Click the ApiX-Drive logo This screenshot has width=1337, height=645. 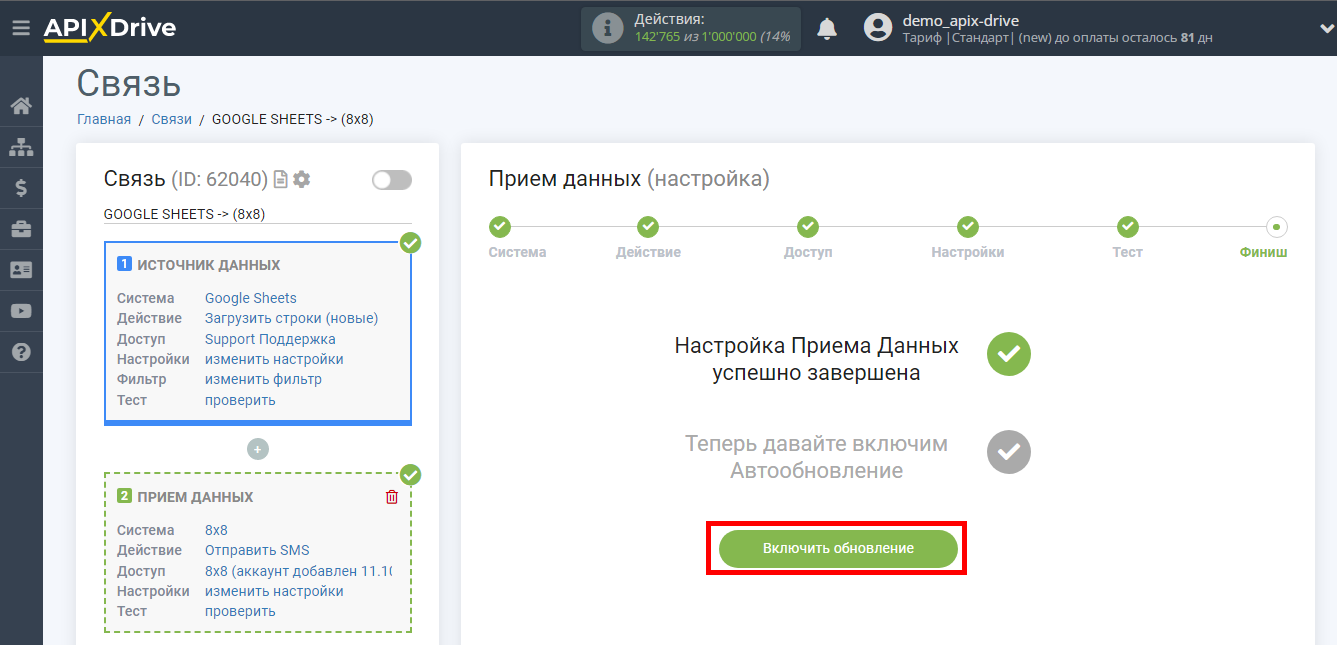109,28
